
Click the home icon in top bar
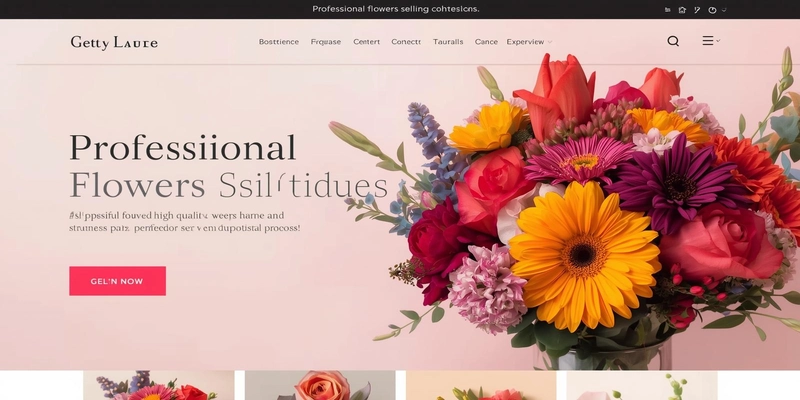[682, 10]
